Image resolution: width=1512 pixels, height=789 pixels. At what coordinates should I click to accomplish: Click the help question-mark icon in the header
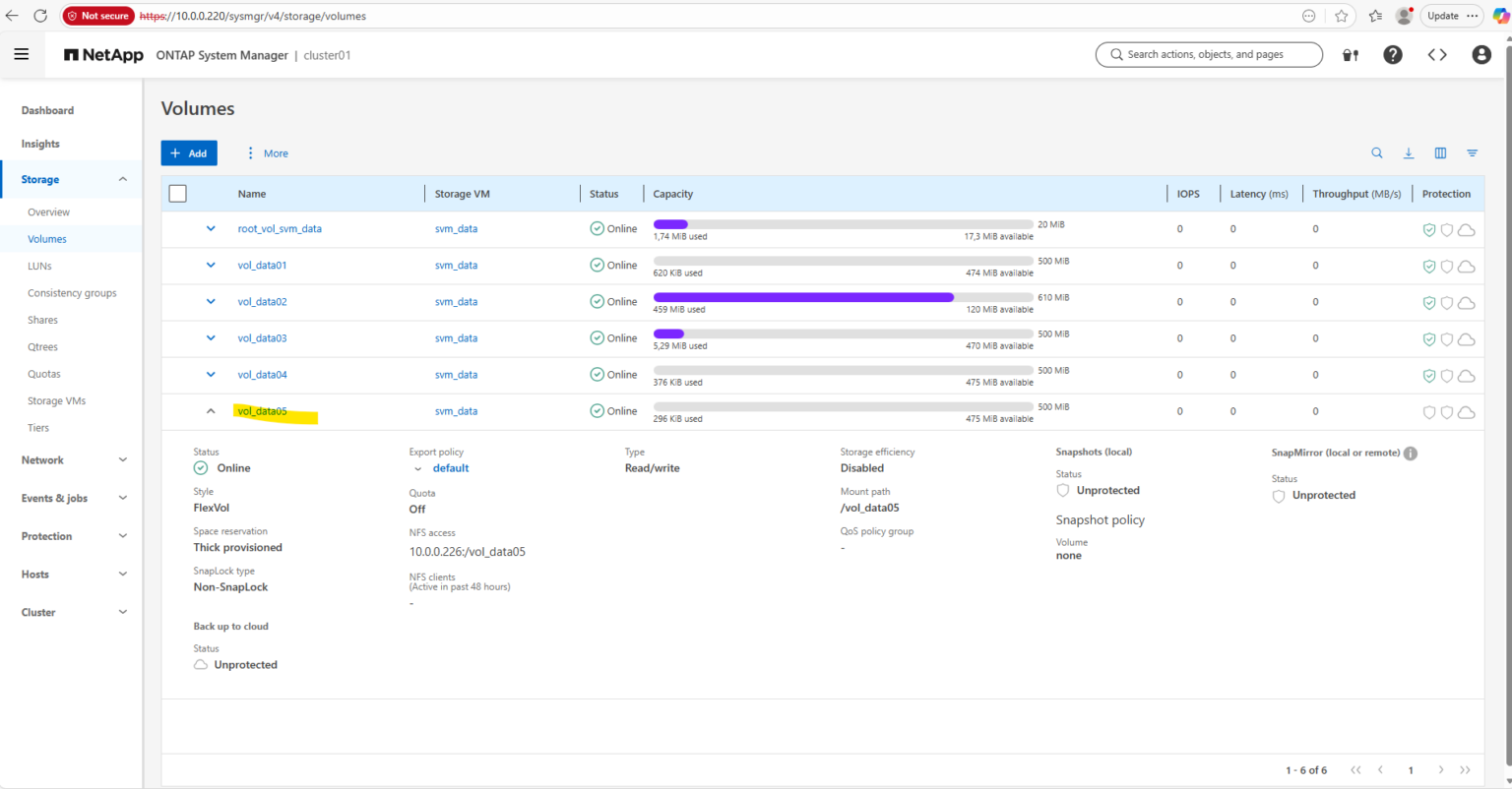1393,54
